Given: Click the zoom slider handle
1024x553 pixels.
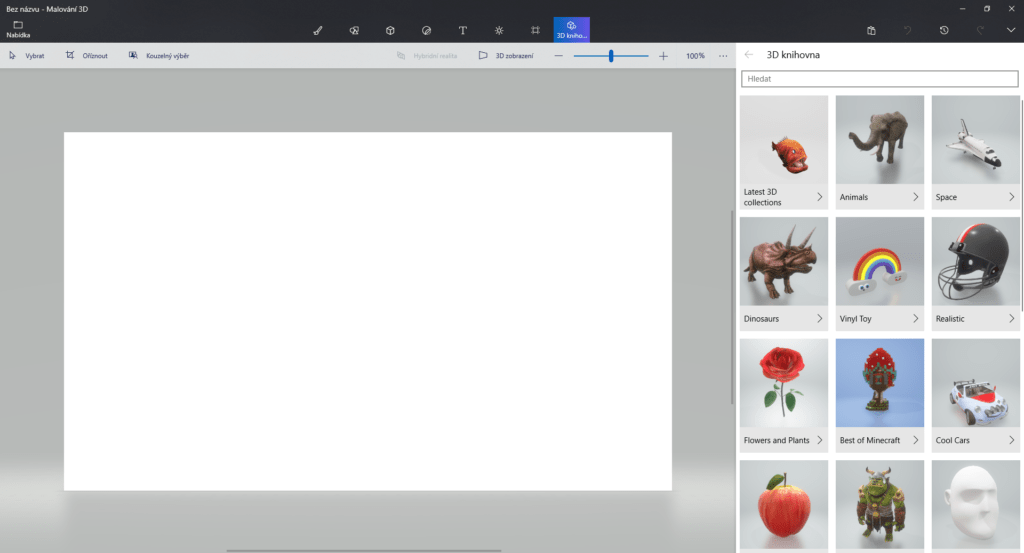Looking at the screenshot, I should (611, 56).
